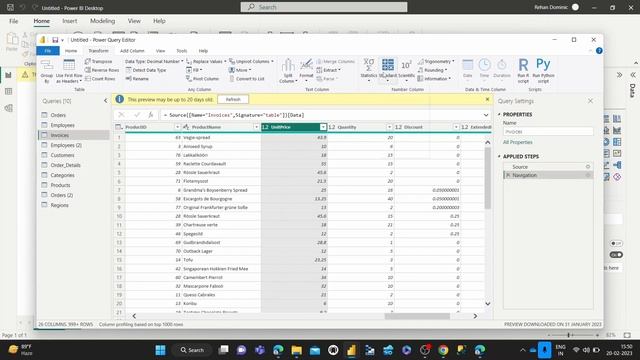Click in the formula bar
Viewport: 640px width, 360px height.
click(320, 115)
